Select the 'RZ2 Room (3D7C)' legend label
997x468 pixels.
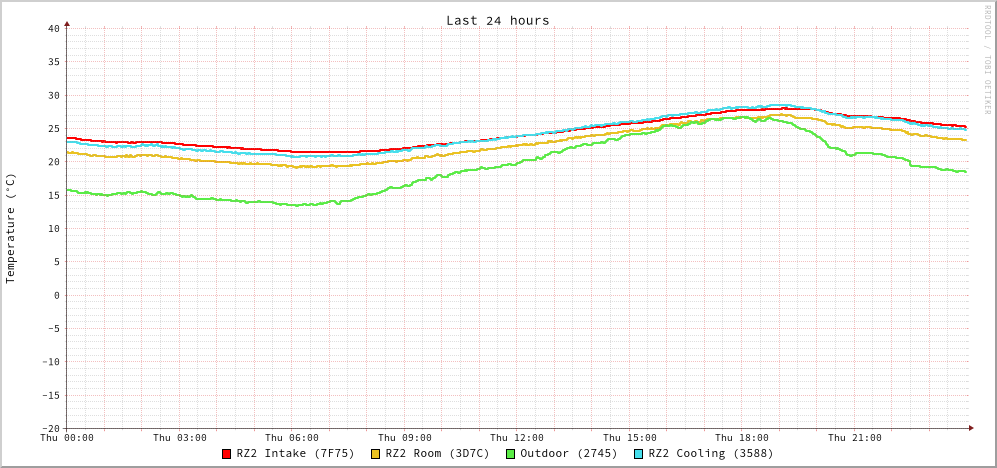(x=437, y=453)
